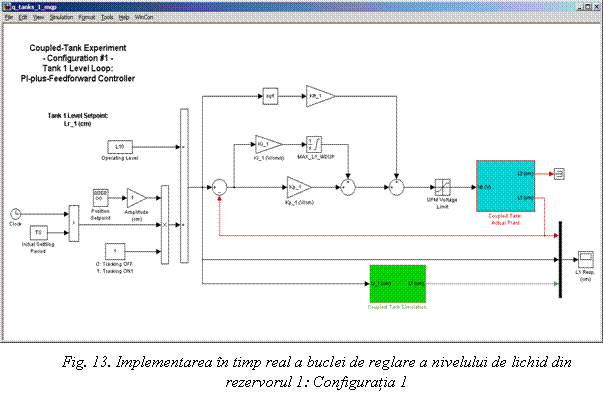Open the L1 Resp scope block
This screenshot has height=399, width=603.
[585, 259]
